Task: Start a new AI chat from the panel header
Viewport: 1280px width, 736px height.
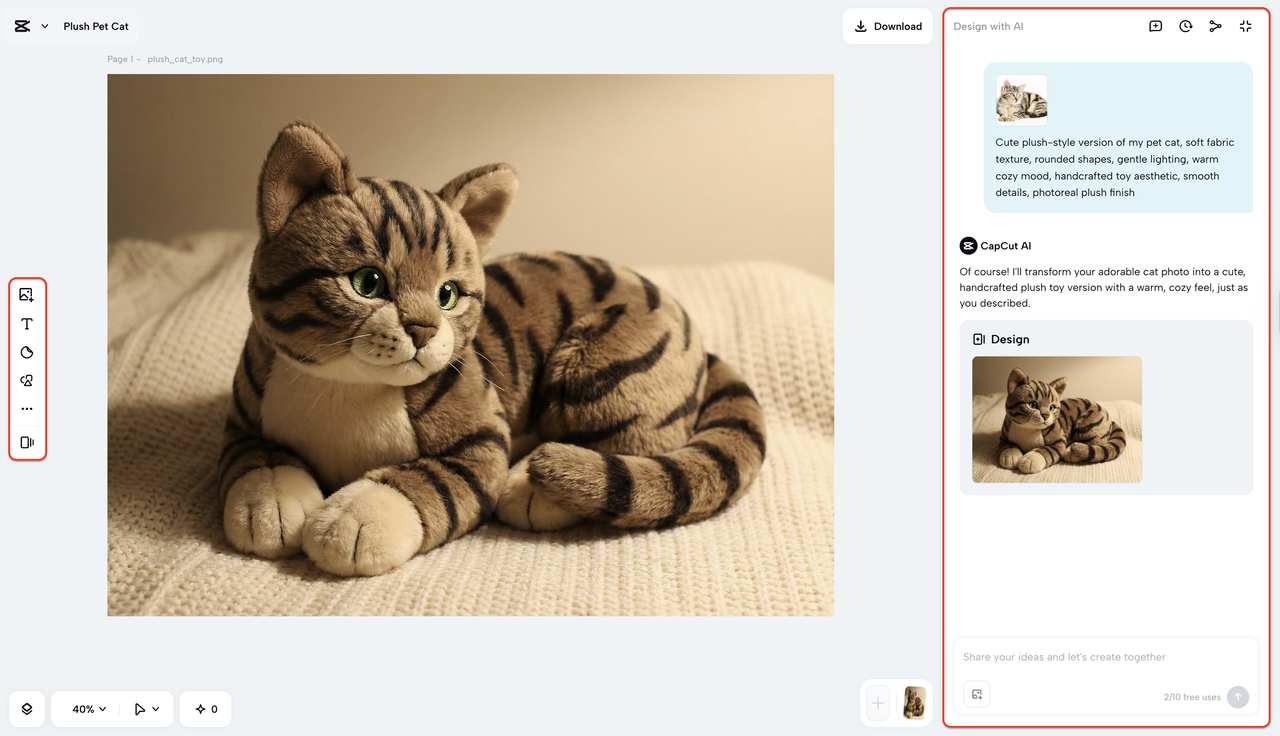Action: click(1155, 26)
